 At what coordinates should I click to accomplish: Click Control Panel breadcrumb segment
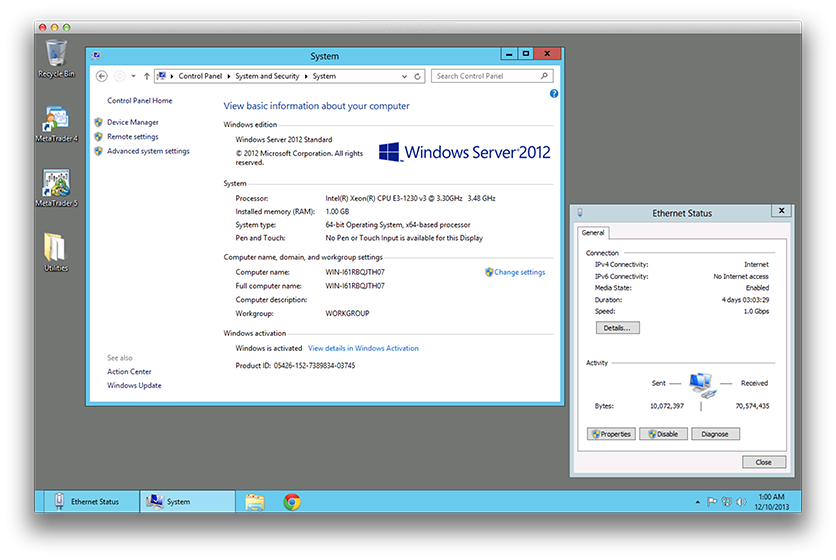coord(200,76)
